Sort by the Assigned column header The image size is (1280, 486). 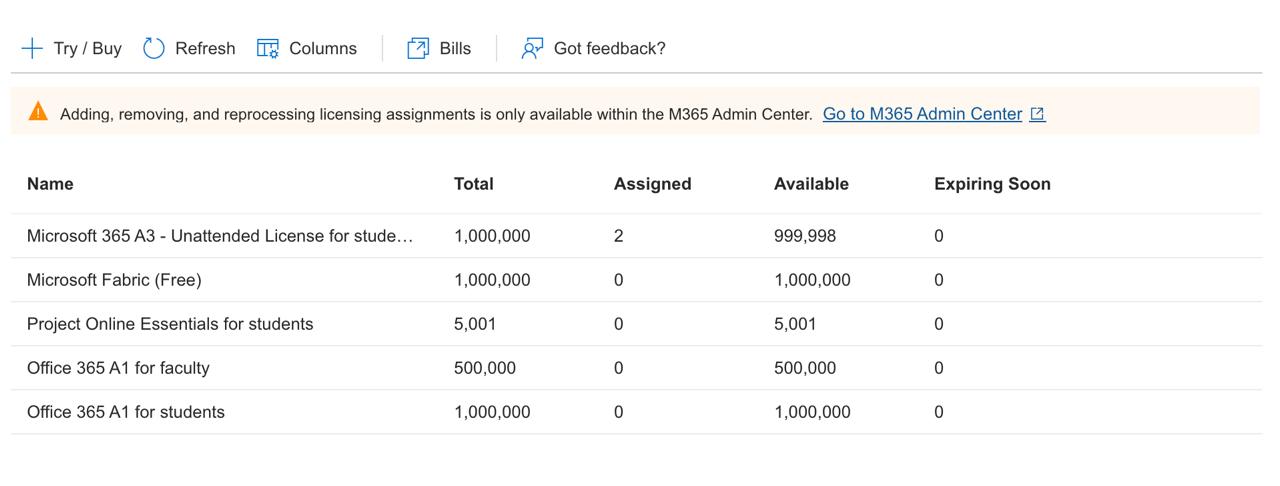click(652, 184)
